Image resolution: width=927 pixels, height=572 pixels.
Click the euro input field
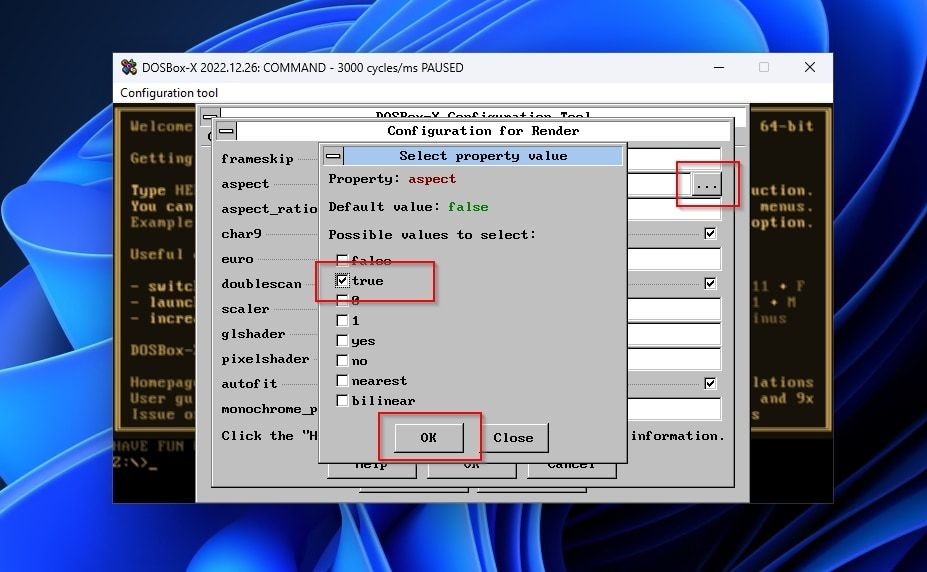click(x=674, y=259)
